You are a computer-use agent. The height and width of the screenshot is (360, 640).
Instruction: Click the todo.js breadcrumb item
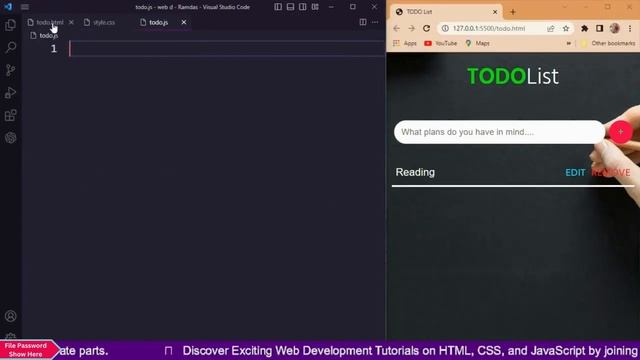pos(45,36)
